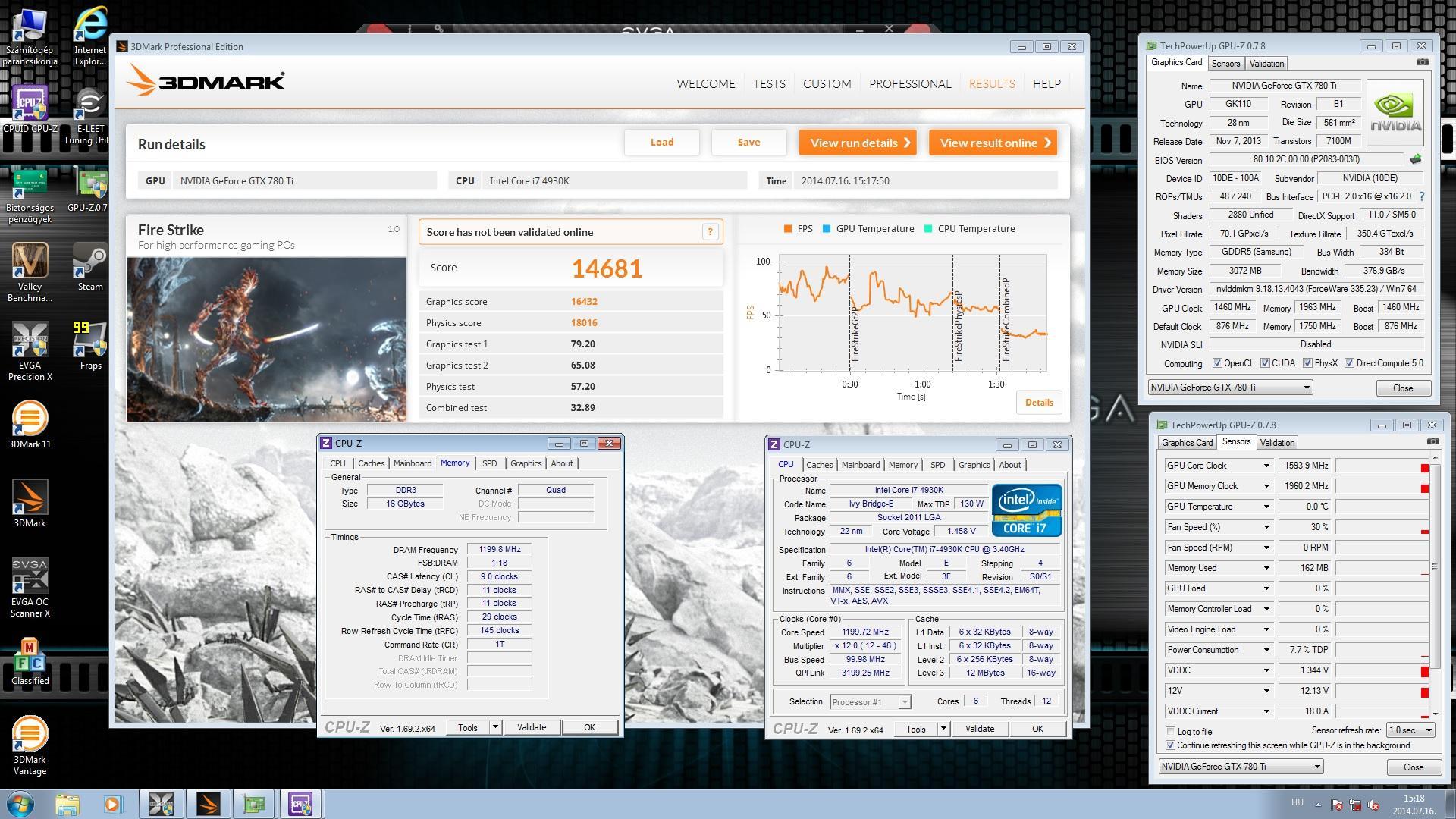
Task: Switch to CPU-Z taskbar button
Action: coord(300,804)
